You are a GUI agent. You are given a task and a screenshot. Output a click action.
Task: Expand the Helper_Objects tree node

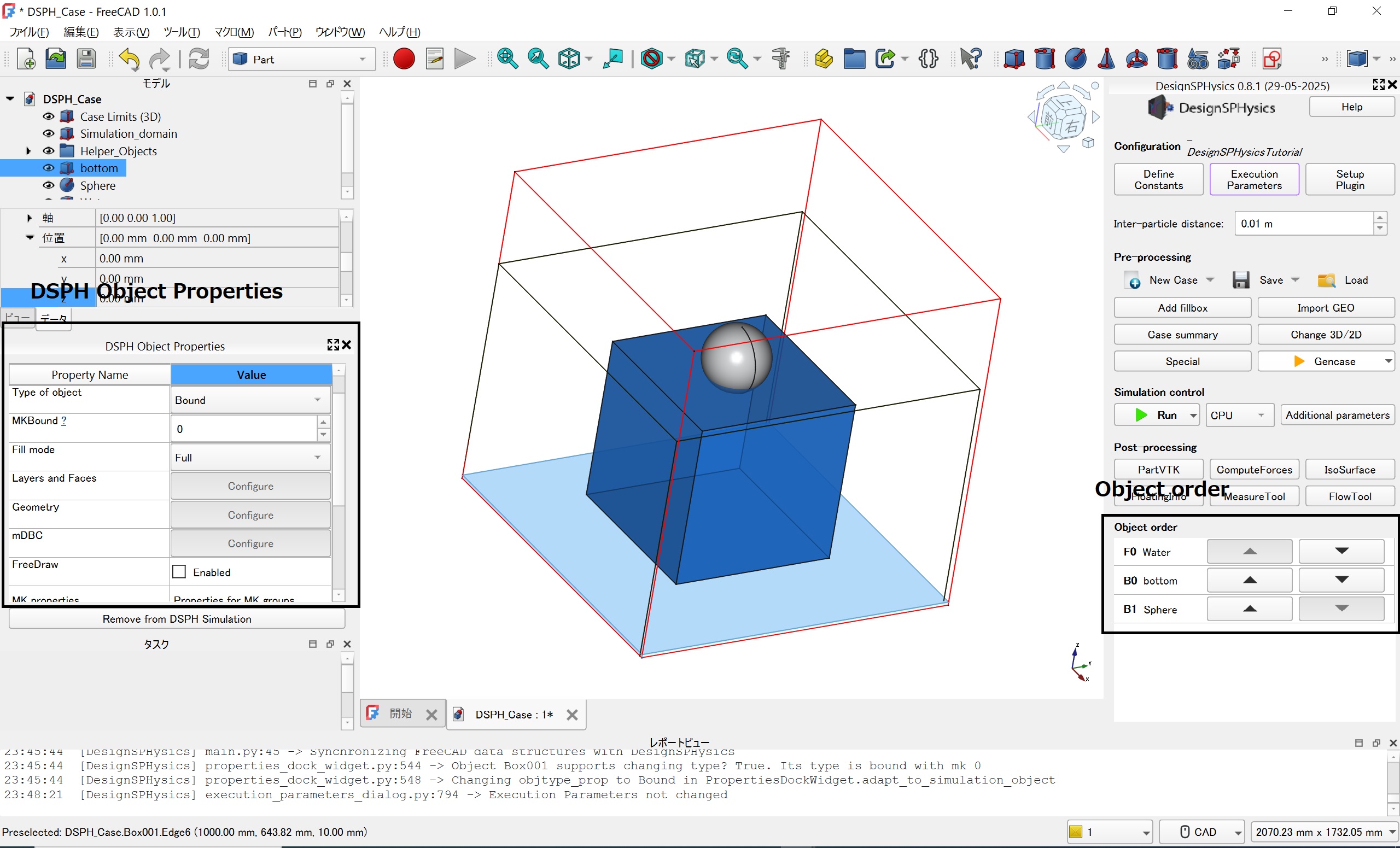[x=28, y=151]
